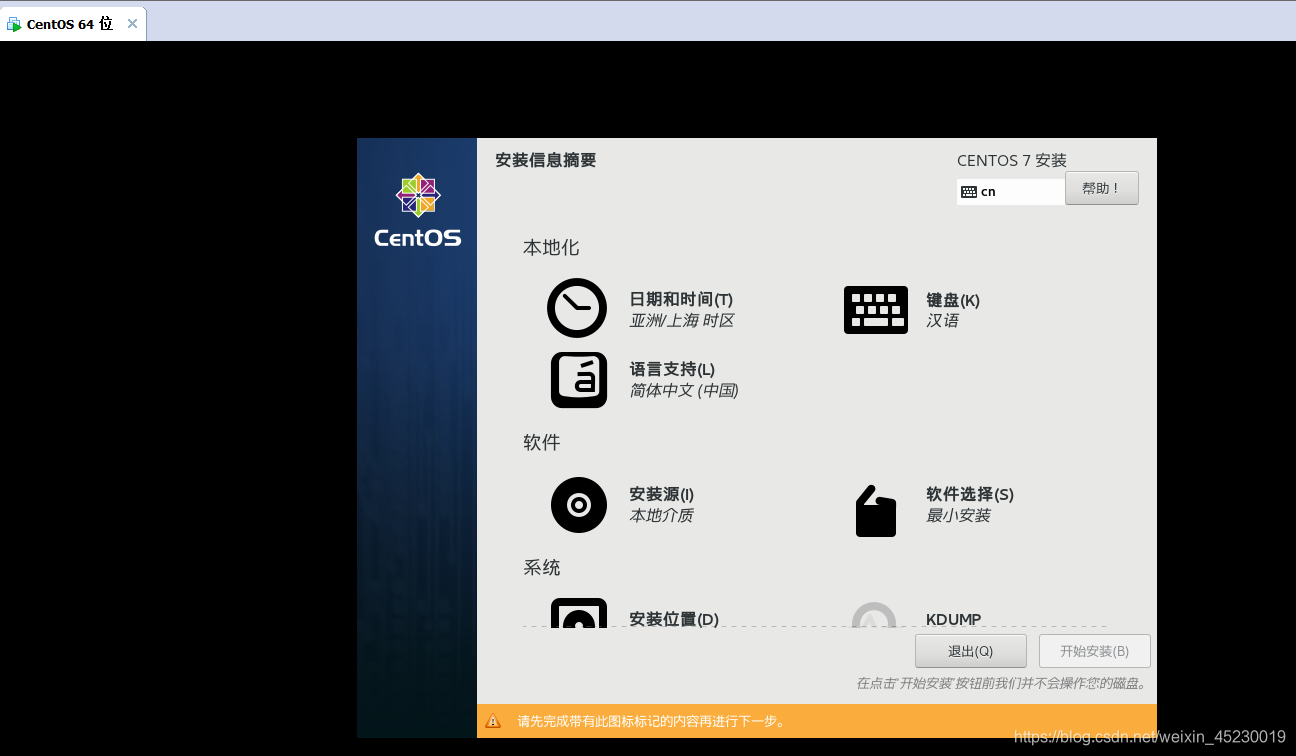Open 键盘(K) settings
Viewport: 1296px width, 756px height.
[x=953, y=300]
